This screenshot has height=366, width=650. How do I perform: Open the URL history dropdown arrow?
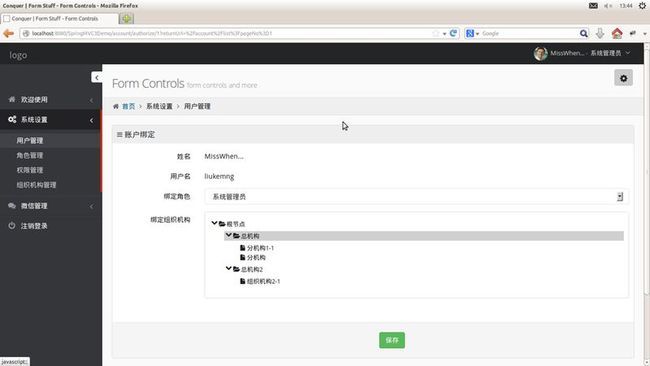[x=444, y=34]
